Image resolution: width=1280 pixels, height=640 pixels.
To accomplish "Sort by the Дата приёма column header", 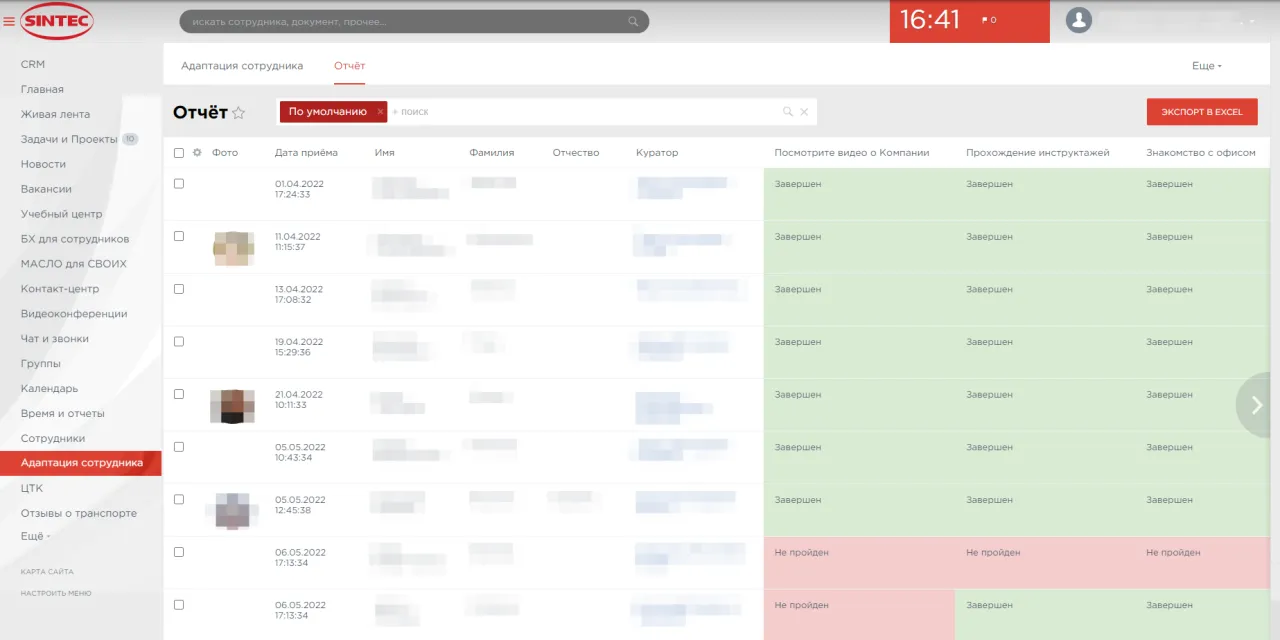I will pyautogui.click(x=306, y=153).
